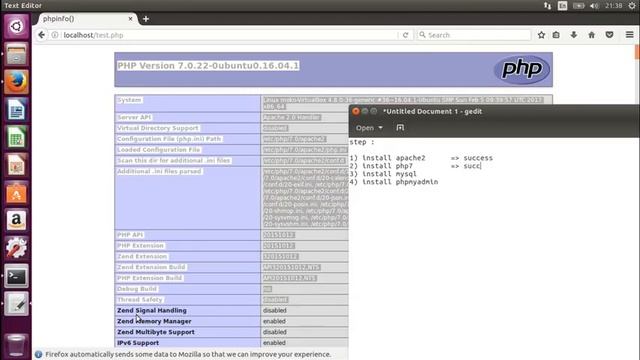Open clock showing 21:38

613,6
